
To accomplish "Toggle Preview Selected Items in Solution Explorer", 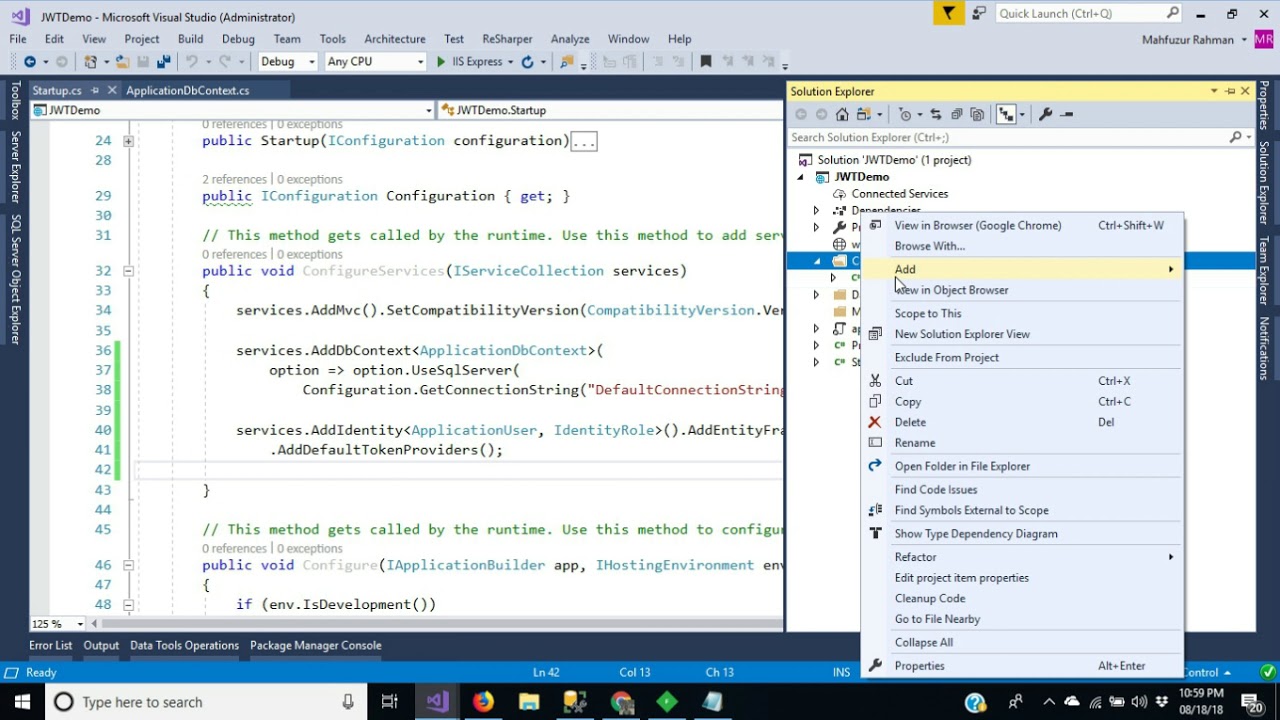I will pos(1067,114).
